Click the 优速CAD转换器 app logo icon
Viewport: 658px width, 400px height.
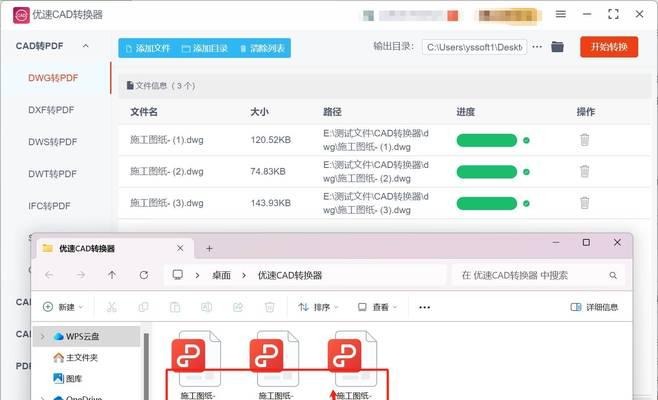tap(21, 15)
